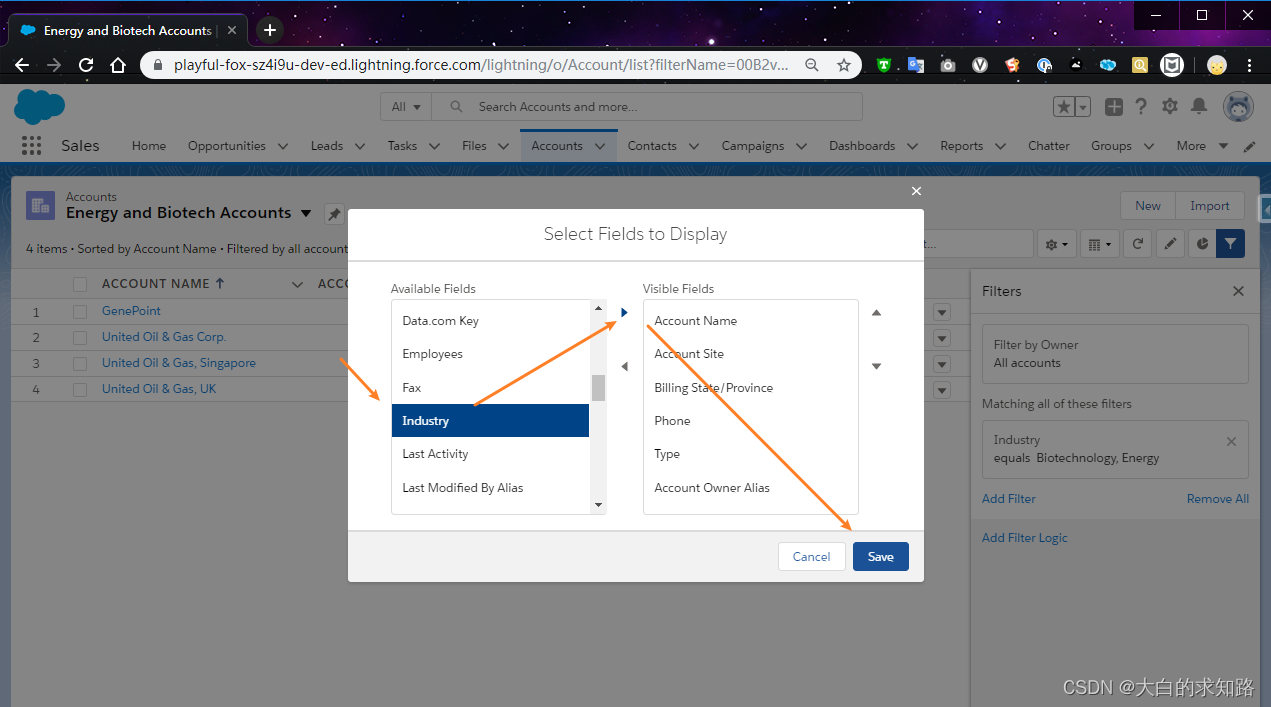Switch to the Contacts tab

pos(652,145)
